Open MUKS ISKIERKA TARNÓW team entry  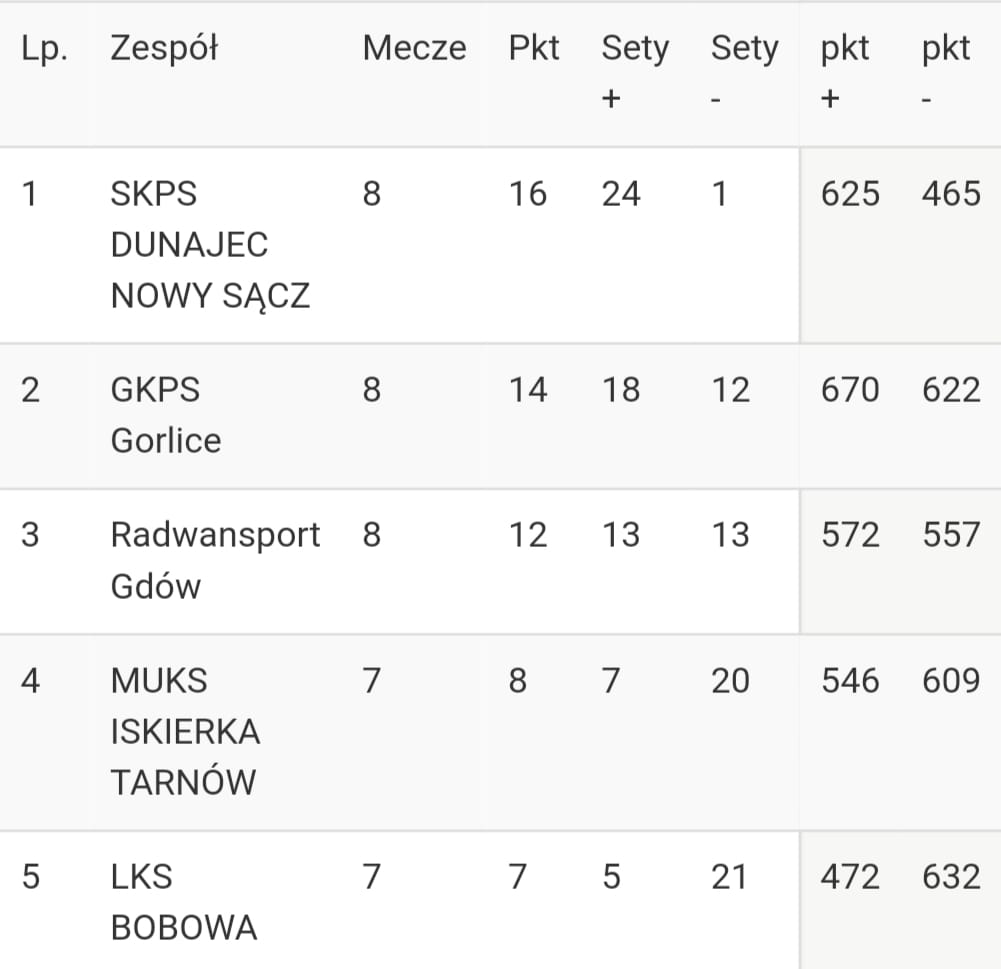click(x=185, y=732)
